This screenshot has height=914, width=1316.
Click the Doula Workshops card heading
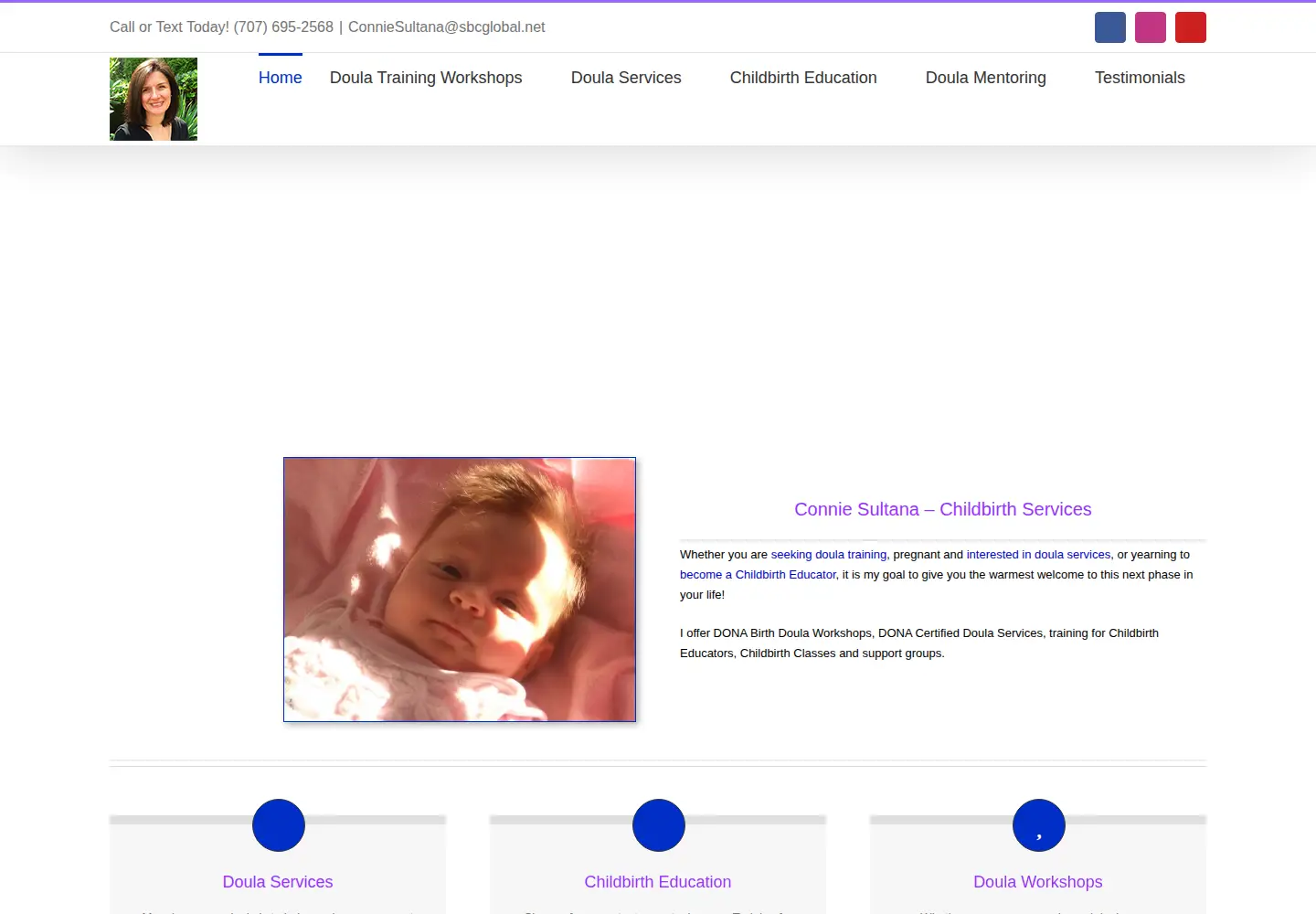pos(1038,882)
